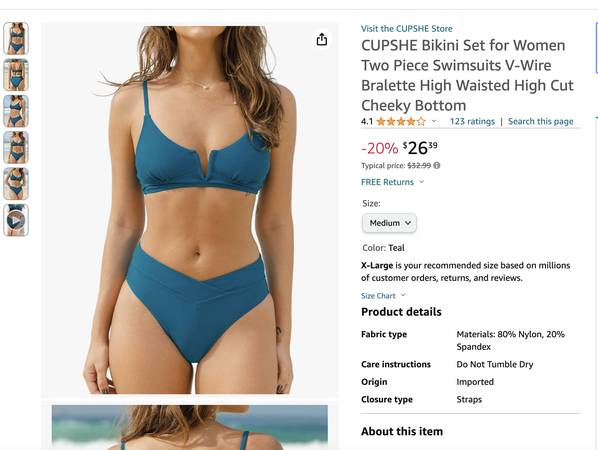Click the main teal bikini product image
598x450 pixels.
point(190,210)
